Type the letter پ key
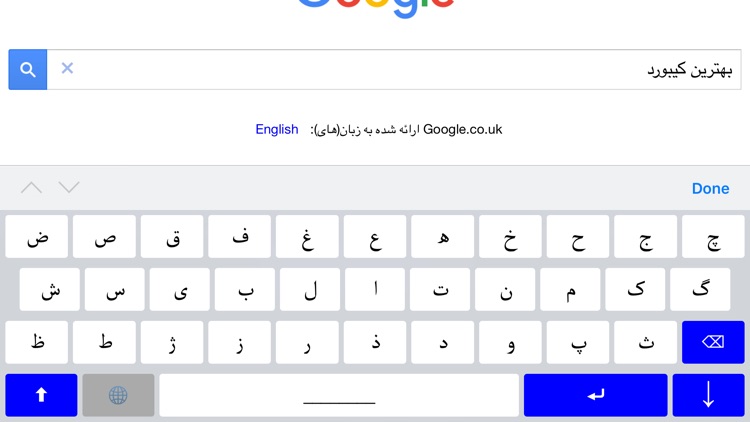750x422 pixels. (x=578, y=342)
